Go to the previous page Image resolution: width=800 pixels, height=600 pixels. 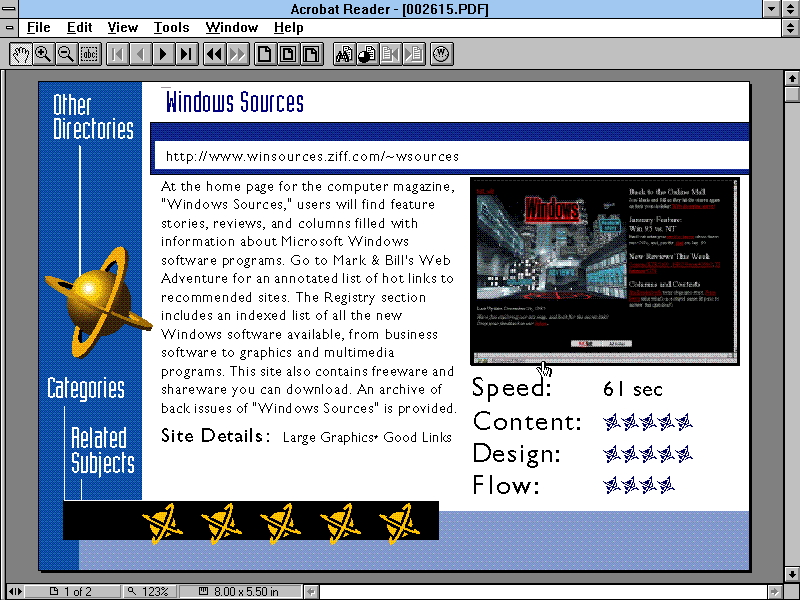tap(140, 54)
